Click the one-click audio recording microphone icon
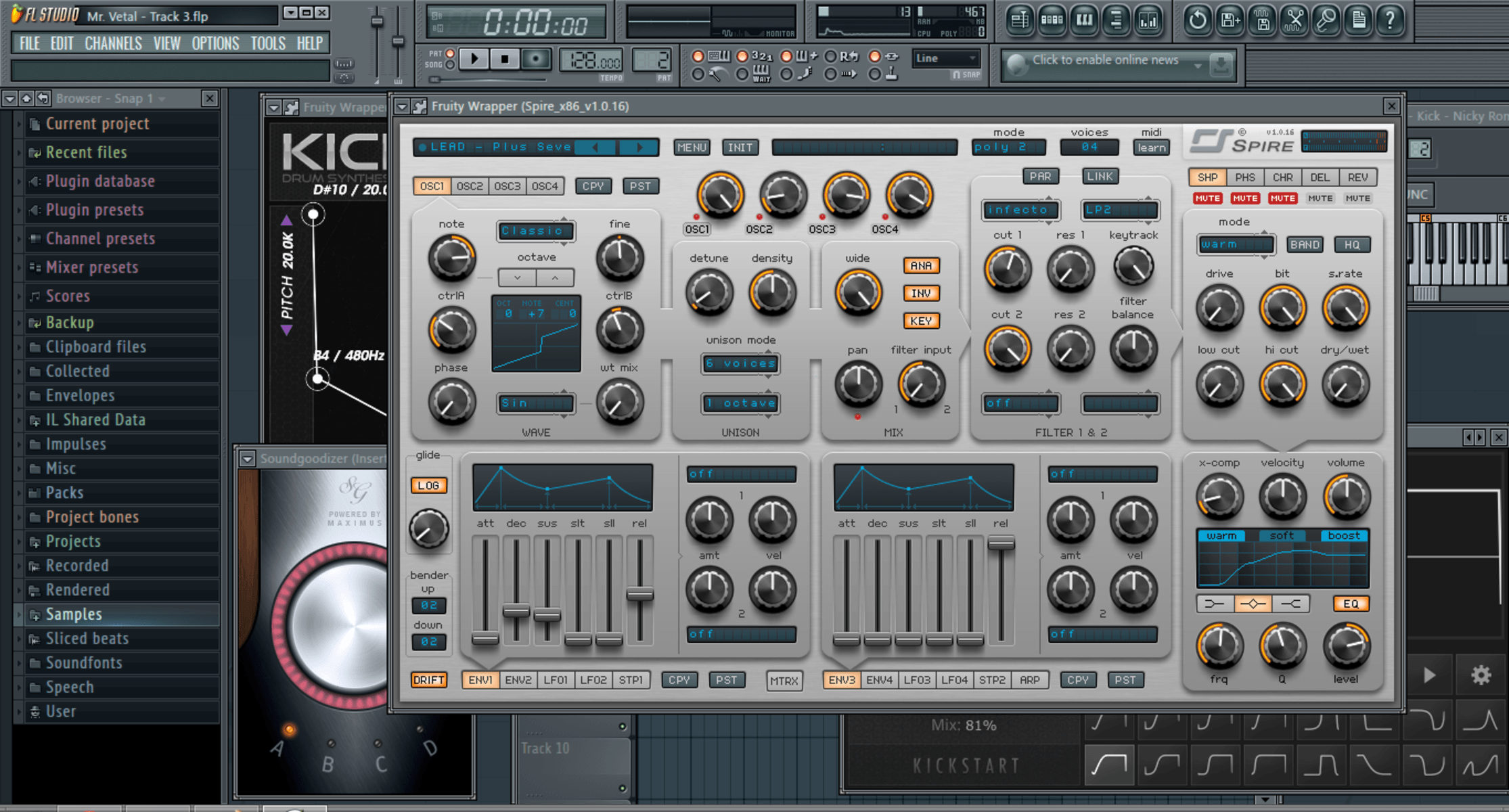This screenshot has width=1509, height=812. (x=1326, y=20)
